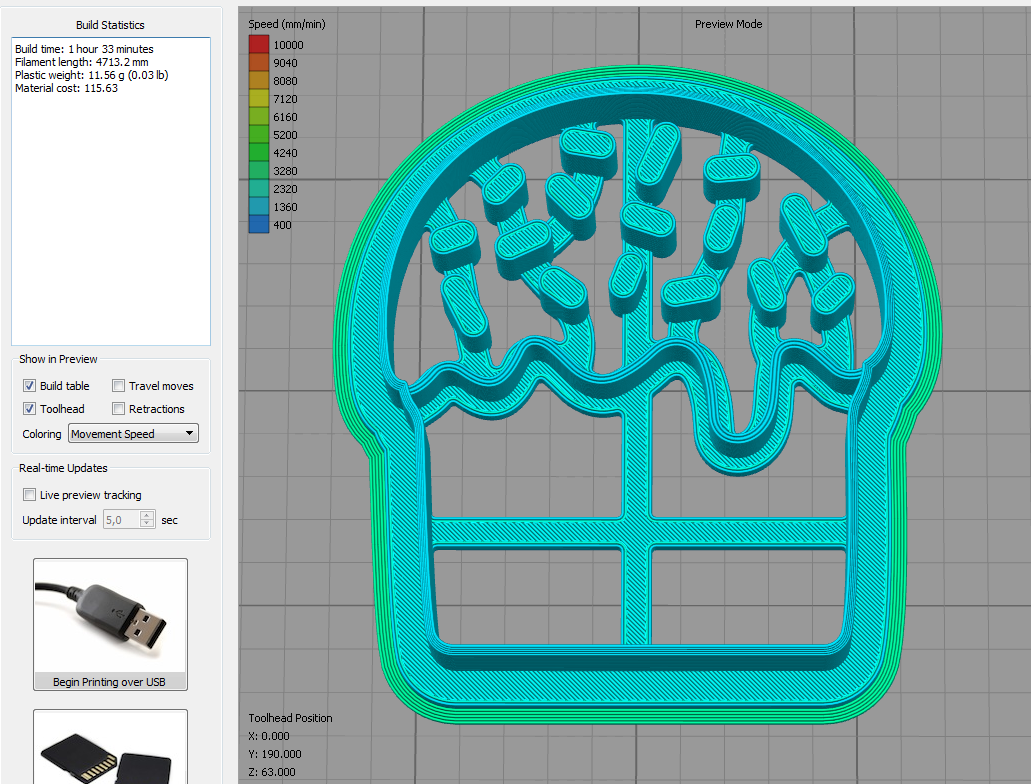Click the USB cable image
This screenshot has width=1031, height=784.
(x=110, y=615)
